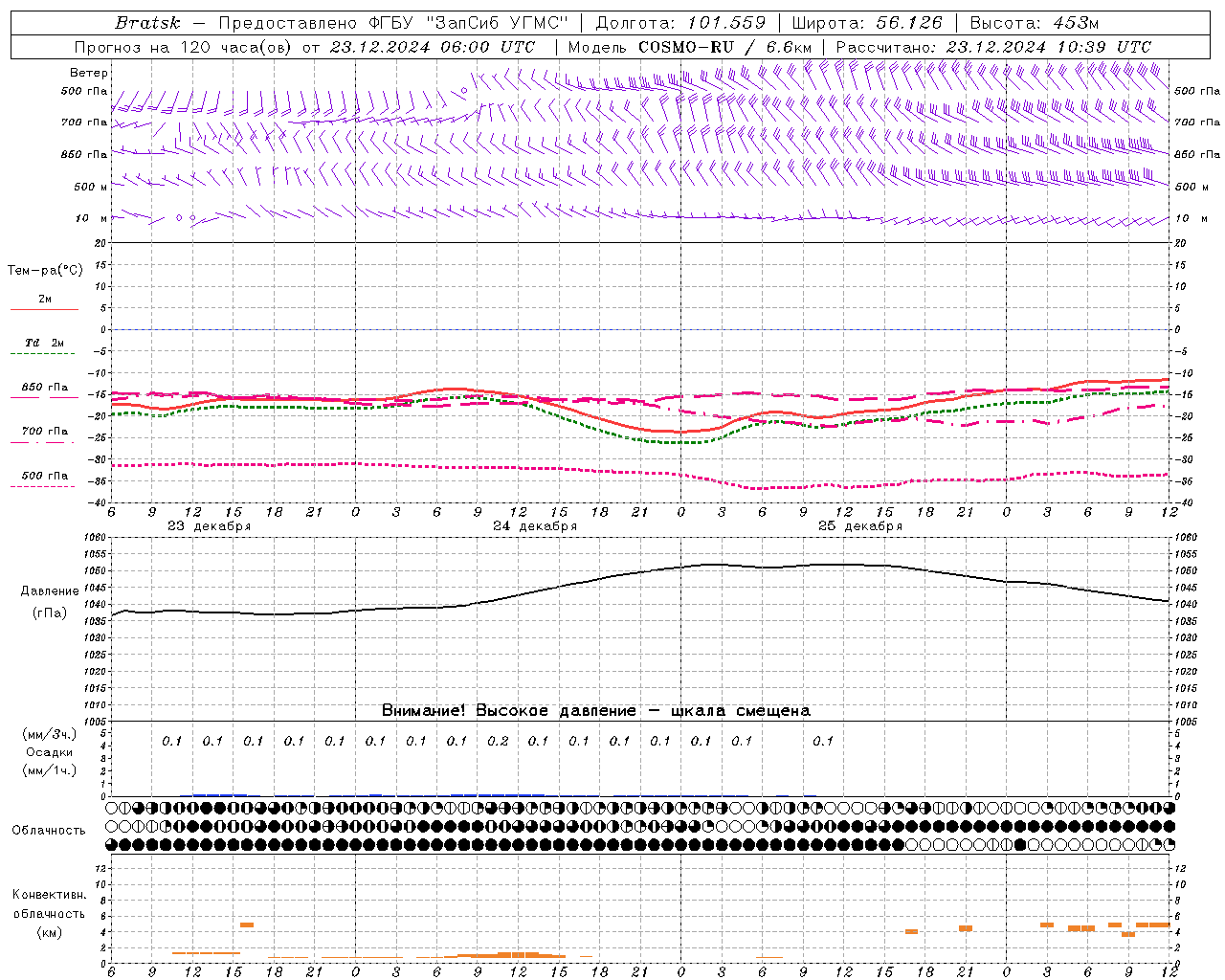
Task: Click the Тем-ра(°C) panel label
Action: coord(45,271)
